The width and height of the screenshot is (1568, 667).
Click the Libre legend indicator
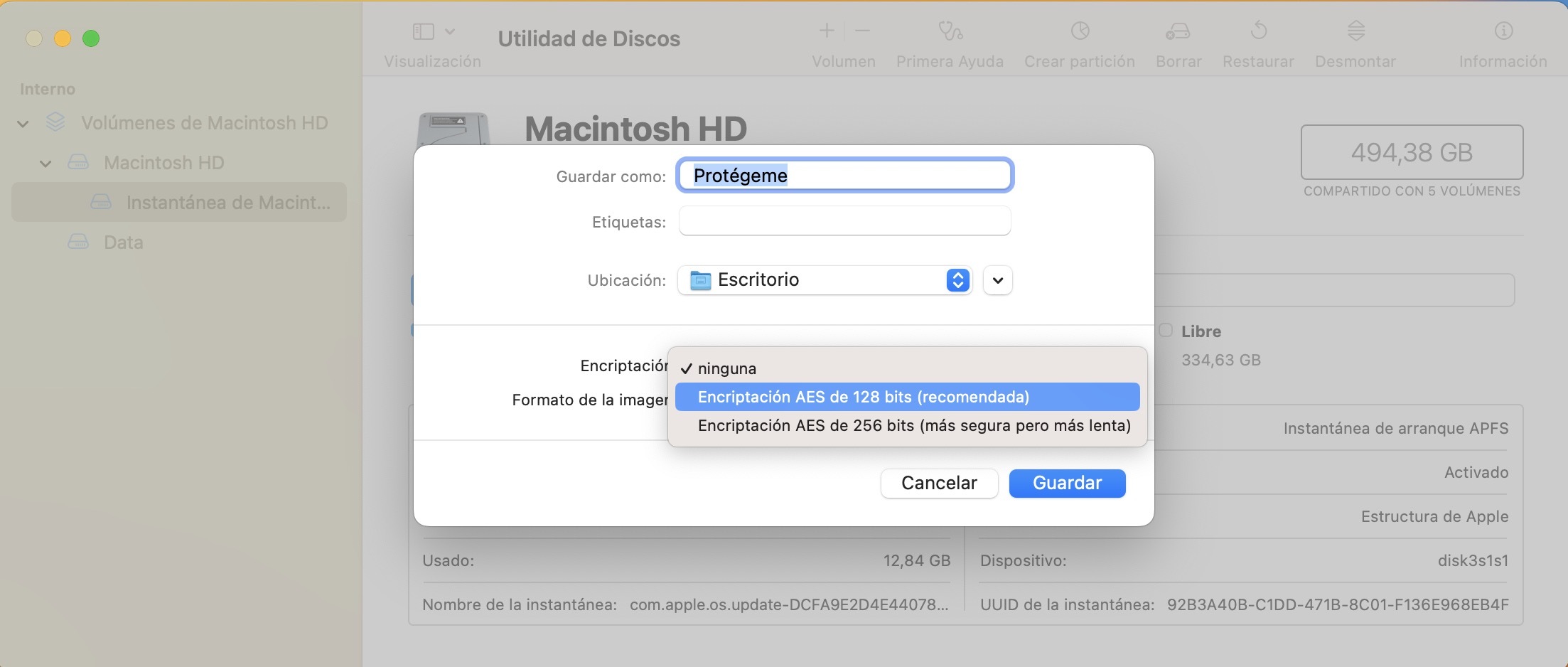click(1166, 331)
